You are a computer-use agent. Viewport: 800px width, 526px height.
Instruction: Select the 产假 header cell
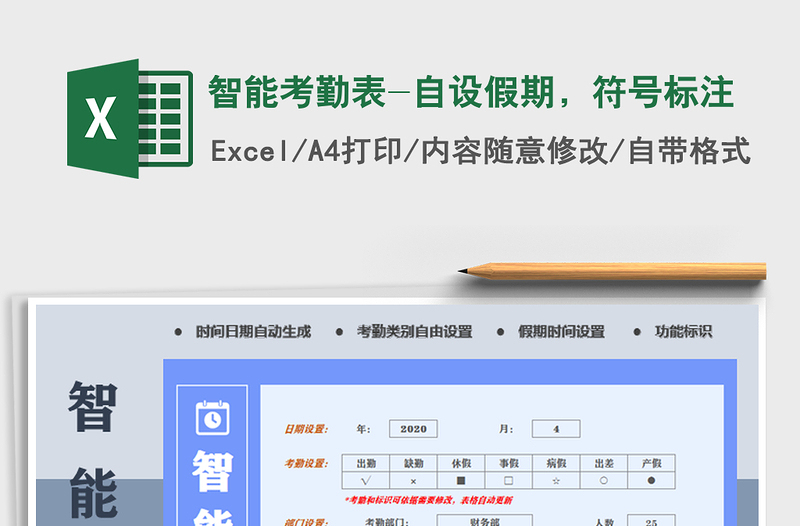coord(652,463)
